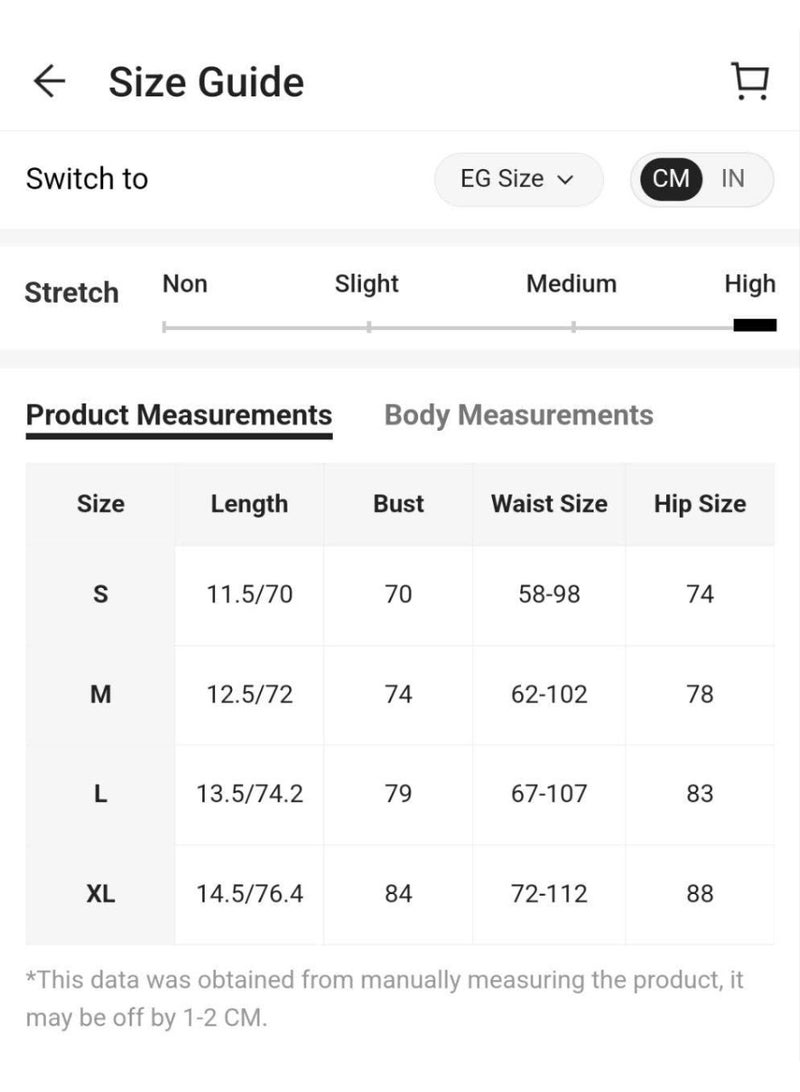
Task: Select size S row
Action: click(100, 594)
